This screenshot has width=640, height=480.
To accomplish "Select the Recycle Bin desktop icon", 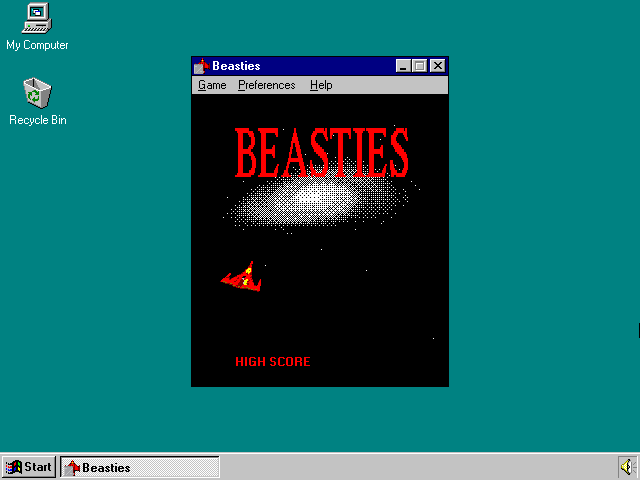I will 38,102.
